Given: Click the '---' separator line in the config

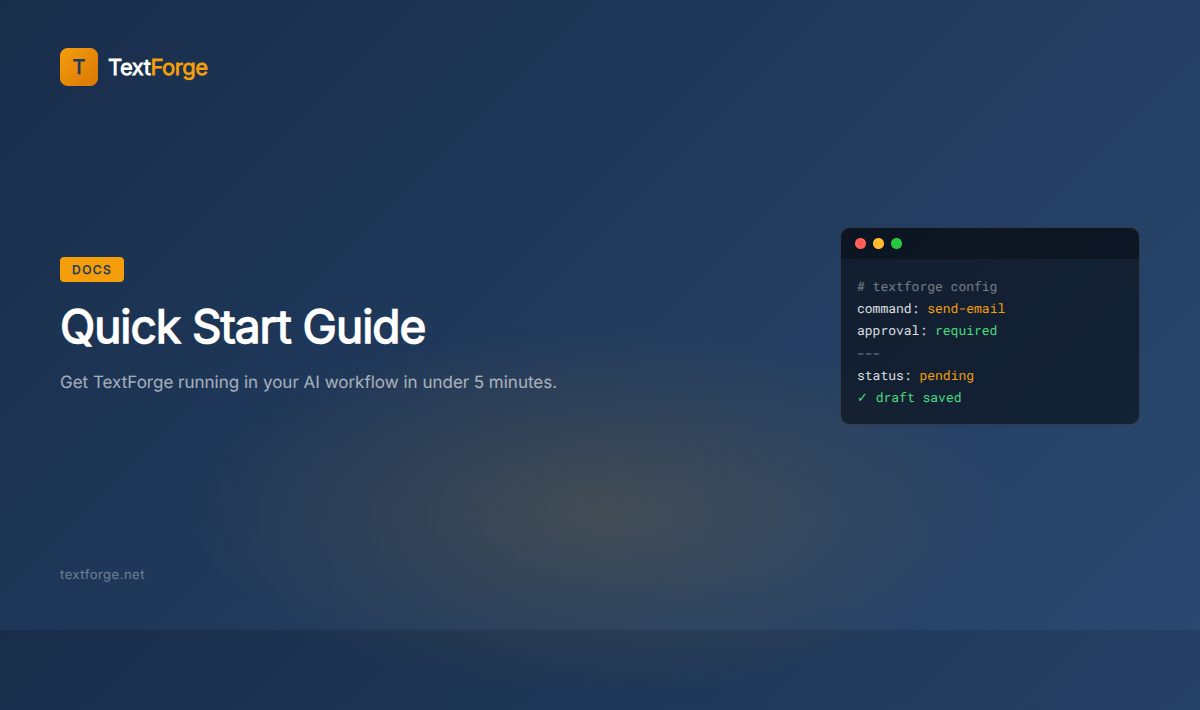Looking at the screenshot, I should click(x=868, y=353).
